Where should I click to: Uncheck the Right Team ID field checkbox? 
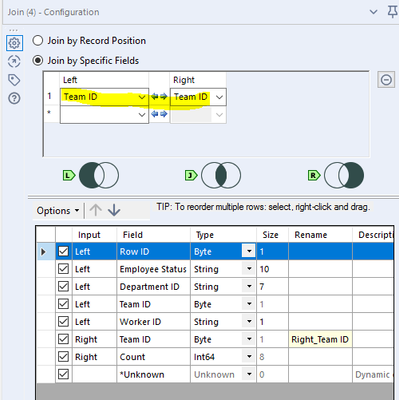click(x=63, y=339)
